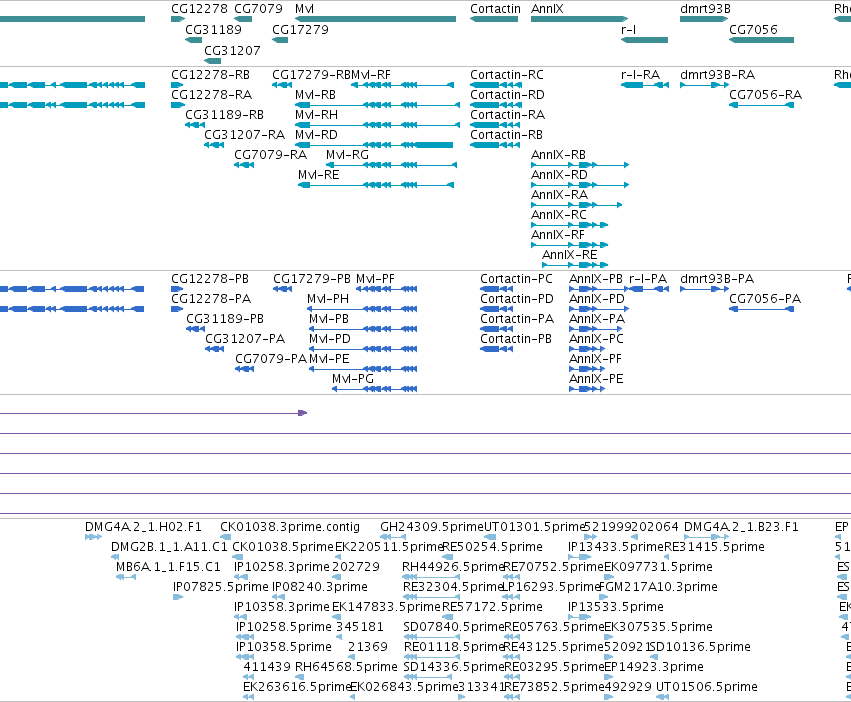Select the CG7056-PA protein label
Screen dimensions: 851x702
[765, 299]
